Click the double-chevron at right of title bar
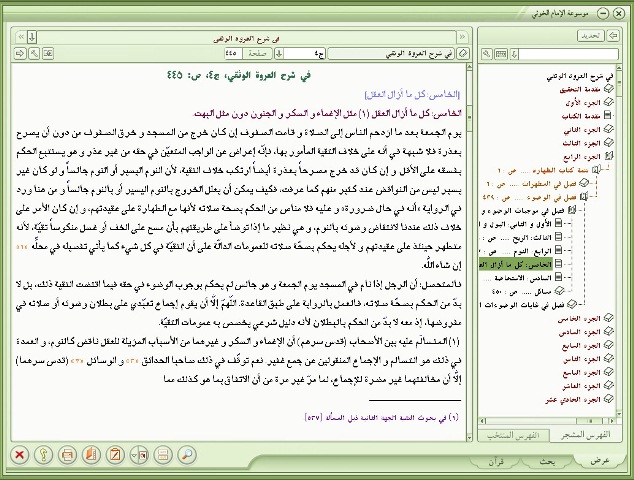This screenshot has width=634, height=480. (462, 38)
